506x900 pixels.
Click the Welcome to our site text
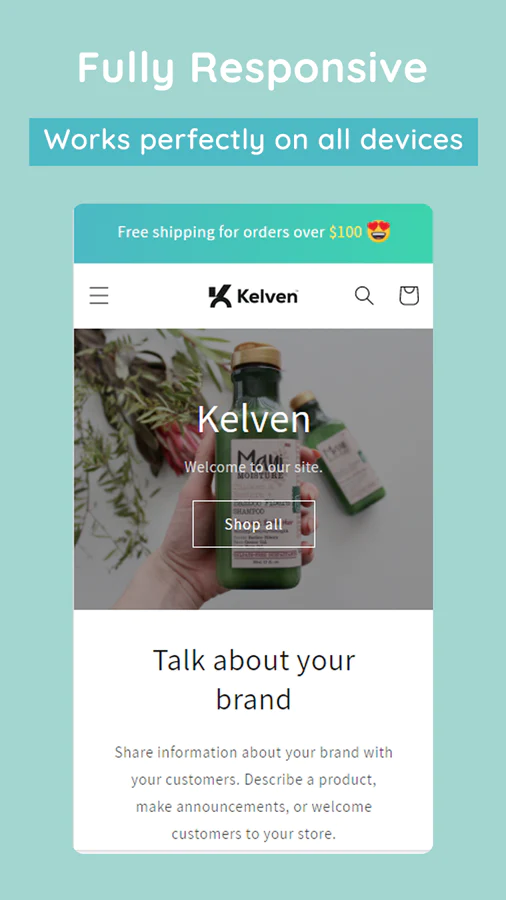click(254, 467)
